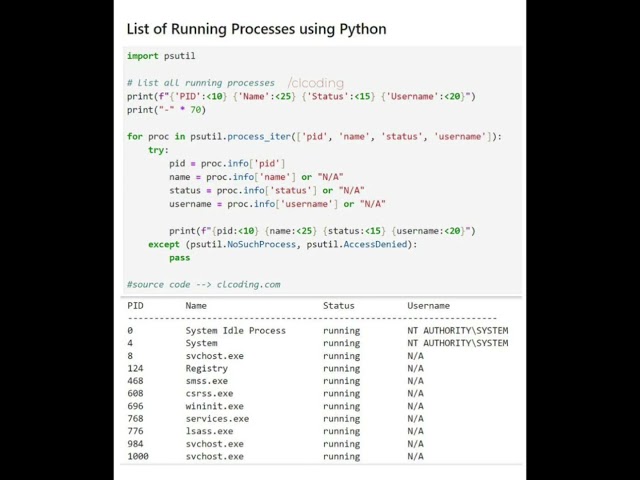
Task: Click the PID value '1000'
Action: [x=138, y=456]
